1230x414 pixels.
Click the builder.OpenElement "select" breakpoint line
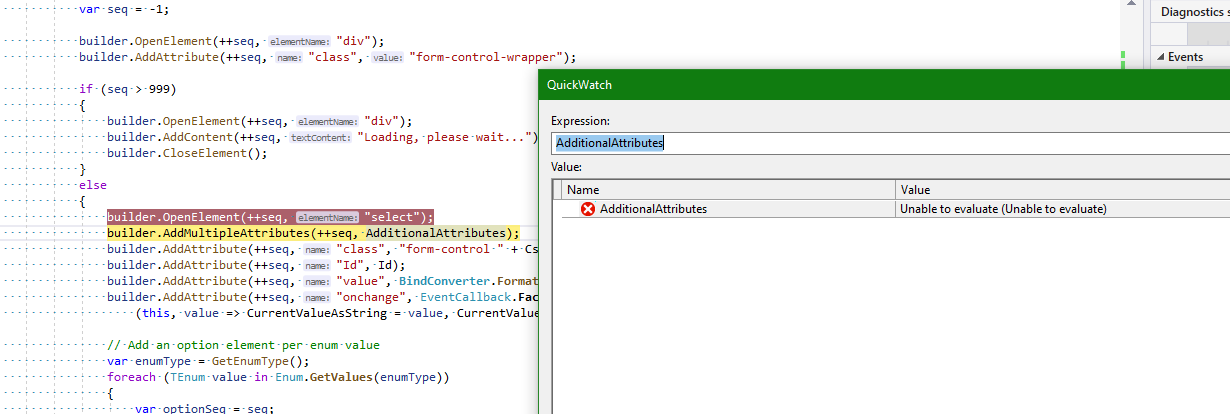pyautogui.click(x=270, y=217)
